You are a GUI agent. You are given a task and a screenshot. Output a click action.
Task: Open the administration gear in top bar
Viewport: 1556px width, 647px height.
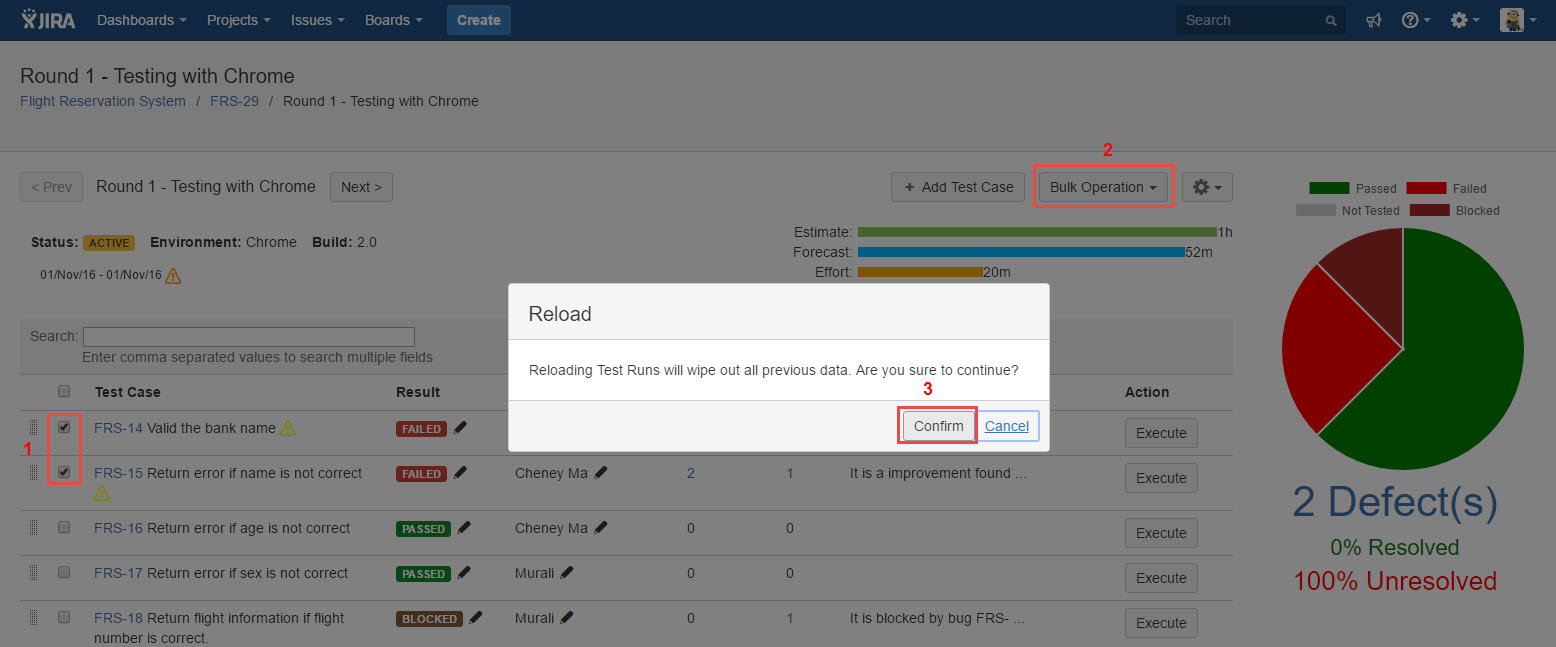pos(1465,20)
